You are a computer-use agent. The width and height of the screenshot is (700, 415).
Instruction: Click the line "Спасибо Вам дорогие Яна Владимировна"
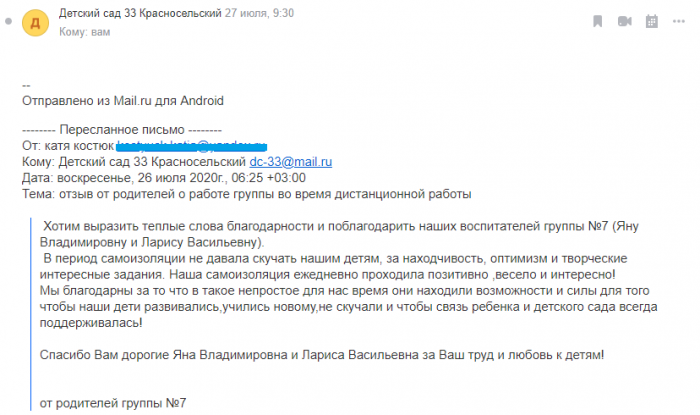tap(321, 355)
